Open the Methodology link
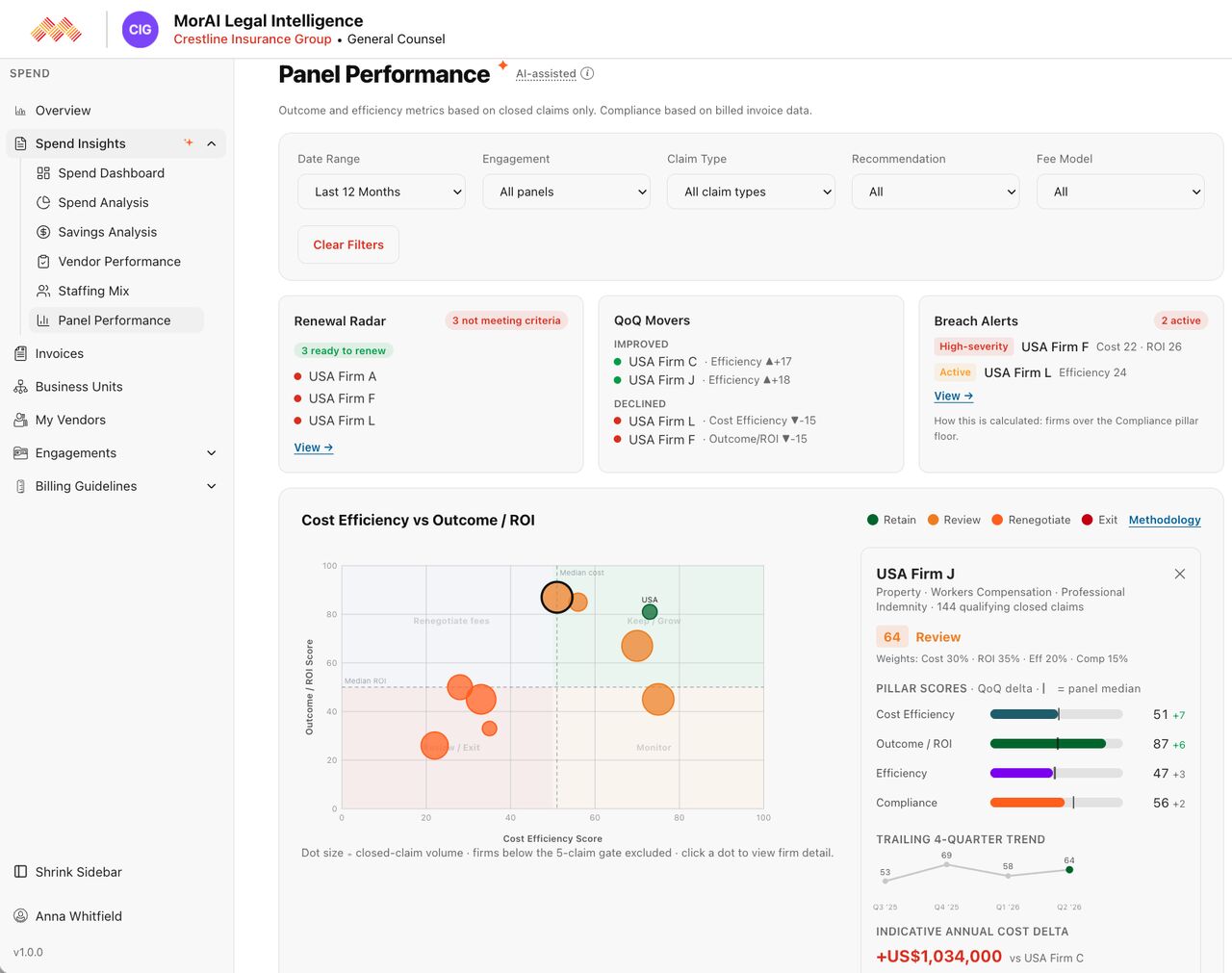The image size is (1232, 973). [x=1165, y=520]
